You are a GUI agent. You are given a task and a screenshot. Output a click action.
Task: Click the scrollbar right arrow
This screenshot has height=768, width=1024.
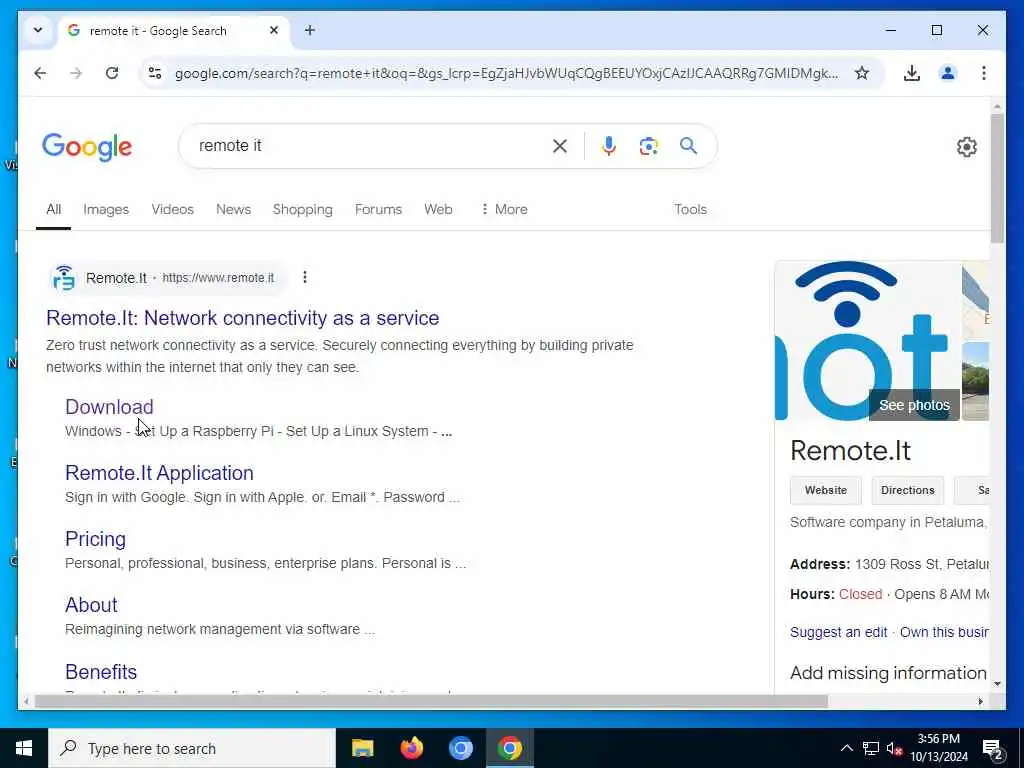pos(980,702)
